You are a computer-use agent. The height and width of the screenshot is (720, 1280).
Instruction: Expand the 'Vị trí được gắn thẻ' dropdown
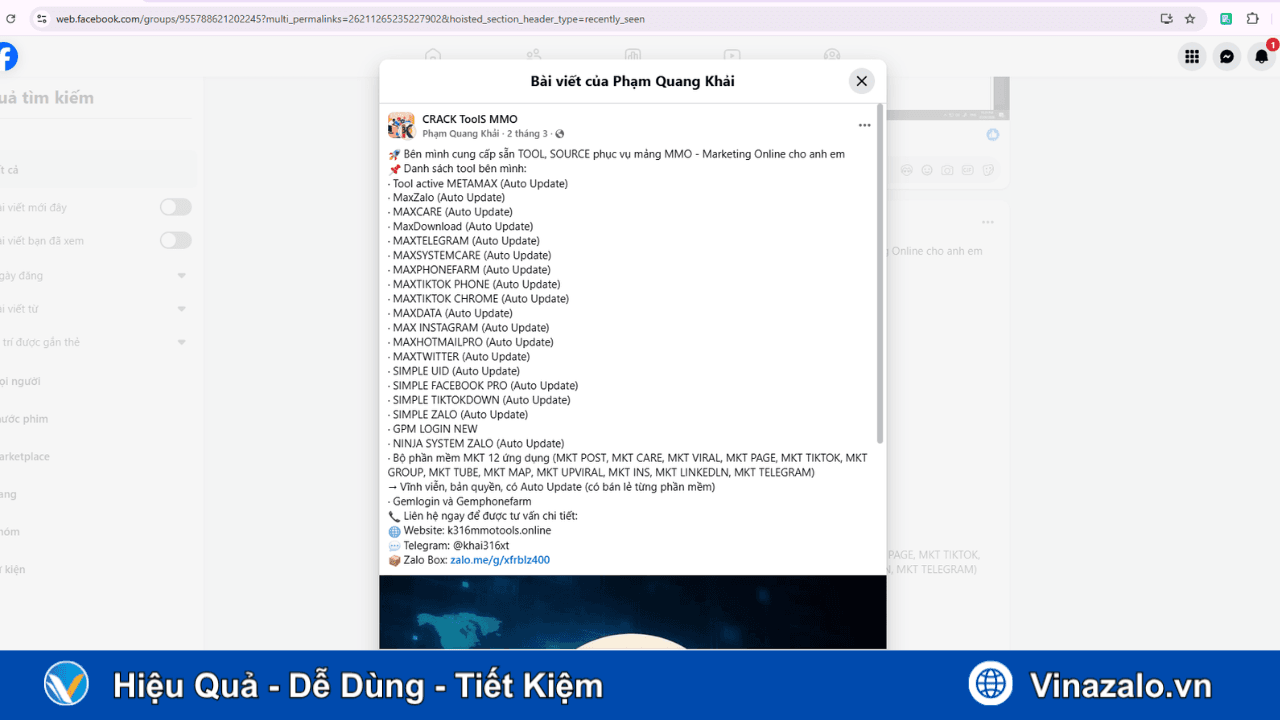181,342
